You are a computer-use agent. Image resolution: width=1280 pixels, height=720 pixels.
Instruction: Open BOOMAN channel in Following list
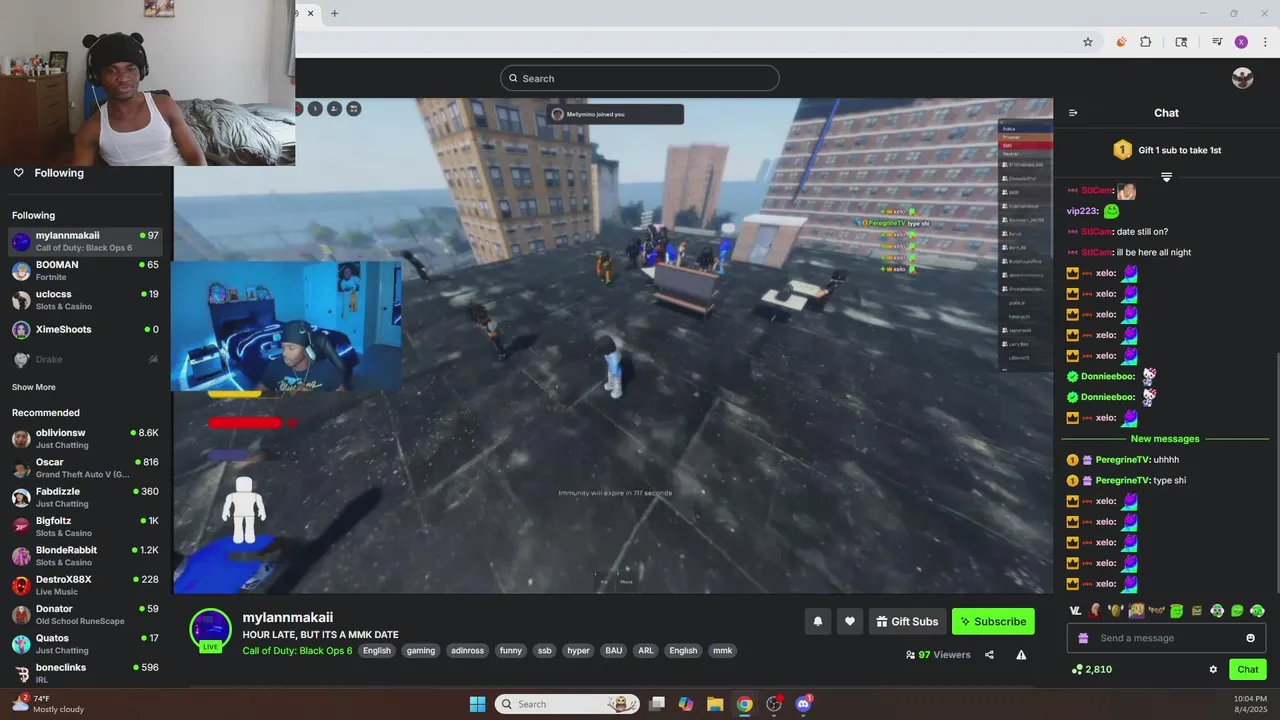86,271
